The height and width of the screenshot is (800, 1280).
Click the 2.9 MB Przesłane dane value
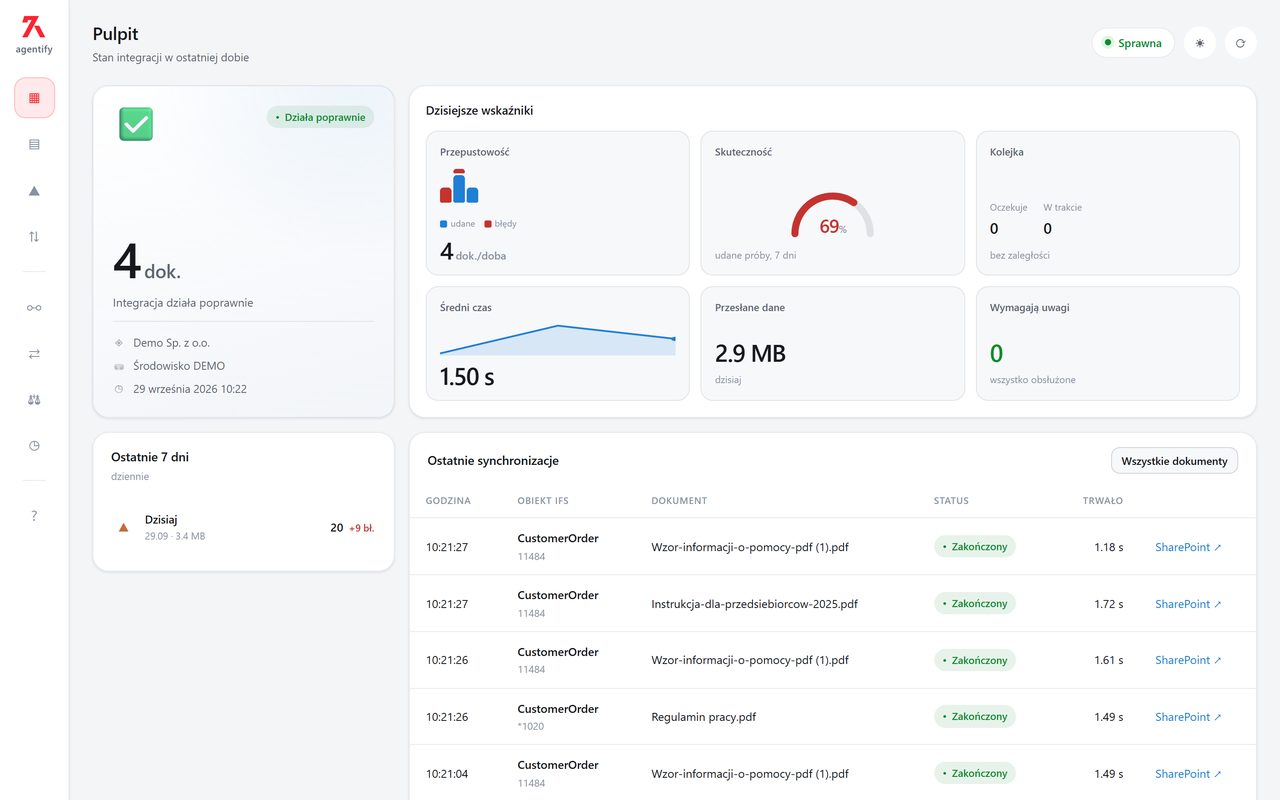coord(750,353)
